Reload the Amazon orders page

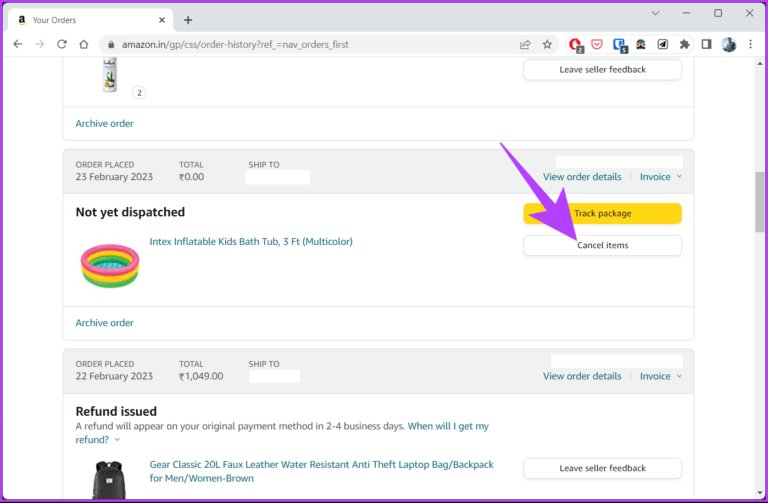coord(62,45)
